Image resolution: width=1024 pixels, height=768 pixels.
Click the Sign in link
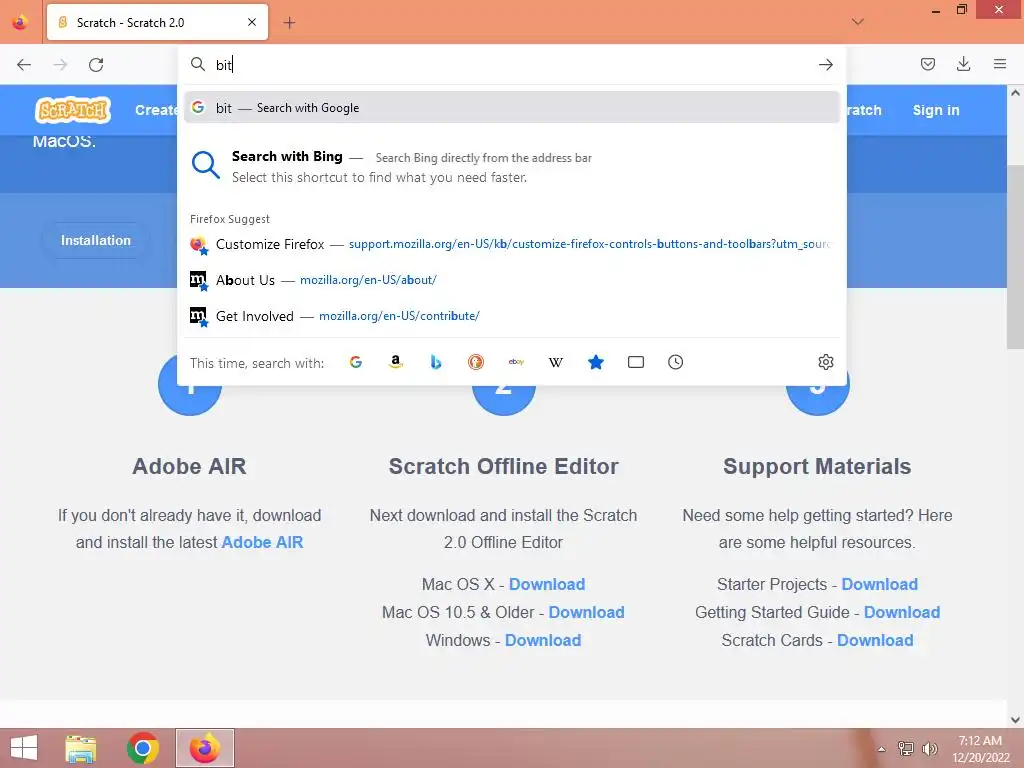click(936, 110)
